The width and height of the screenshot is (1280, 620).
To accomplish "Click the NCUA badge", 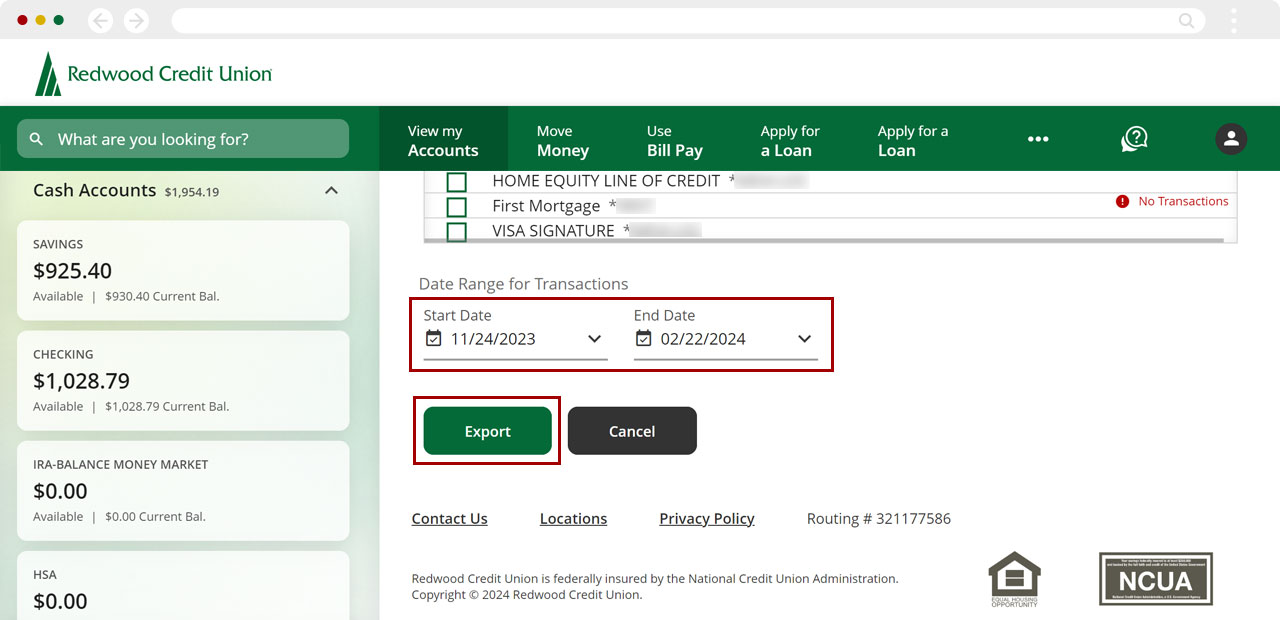I will [1156, 579].
